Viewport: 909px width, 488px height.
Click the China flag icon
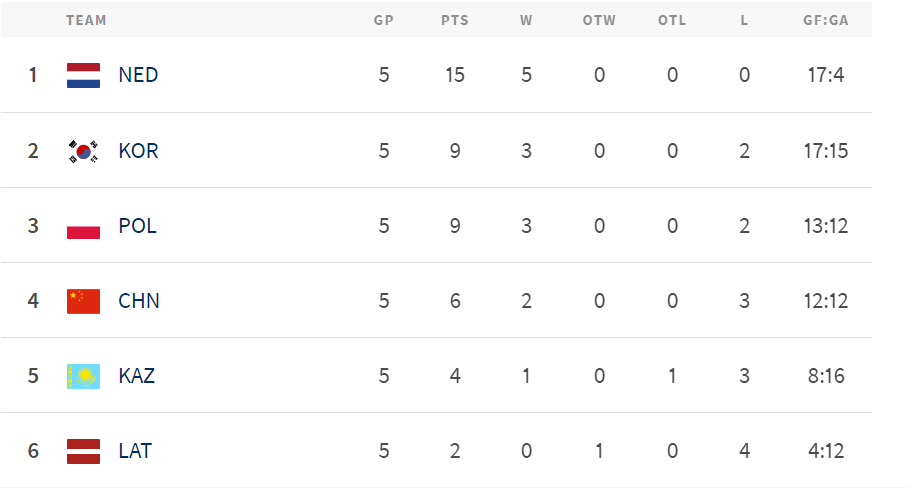click(x=83, y=301)
